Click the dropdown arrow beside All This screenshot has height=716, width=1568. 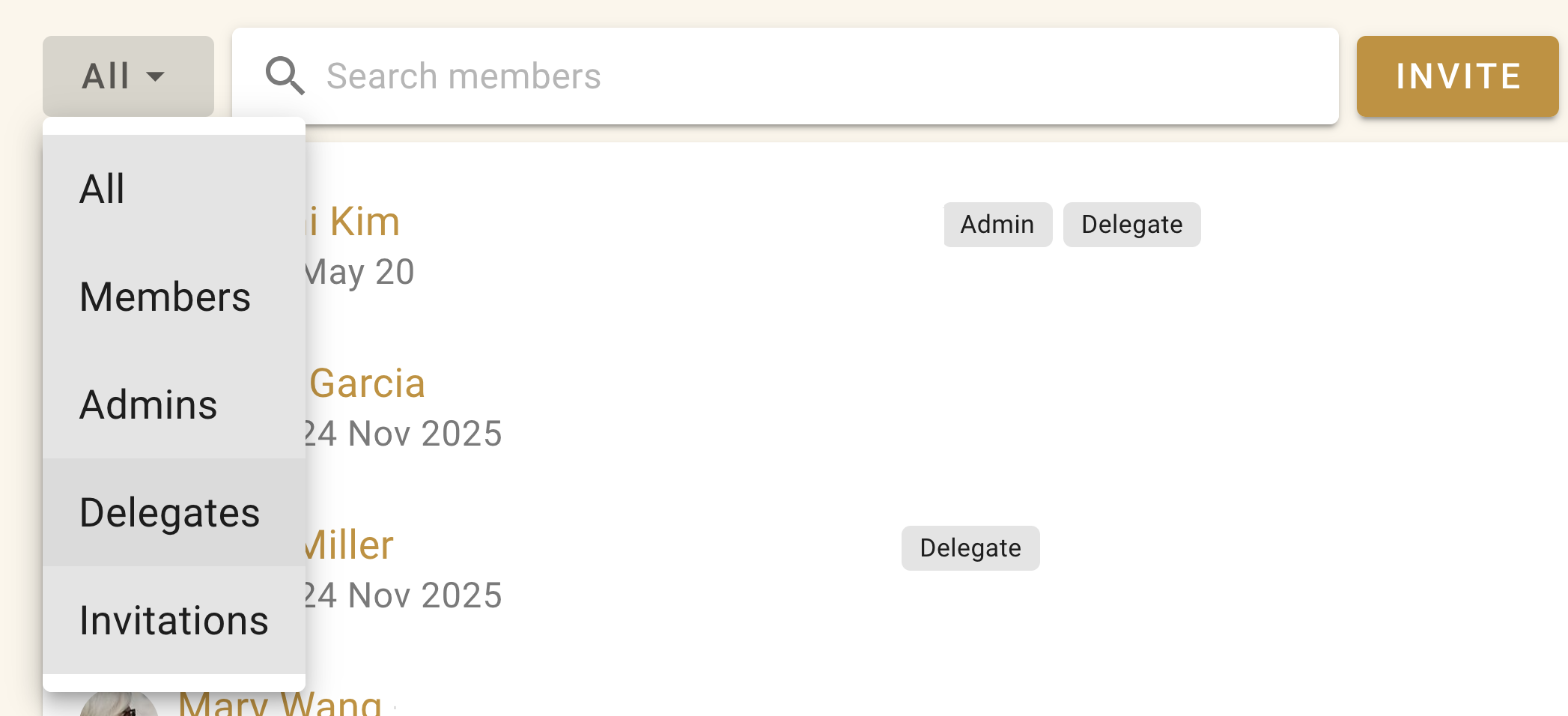[156, 76]
